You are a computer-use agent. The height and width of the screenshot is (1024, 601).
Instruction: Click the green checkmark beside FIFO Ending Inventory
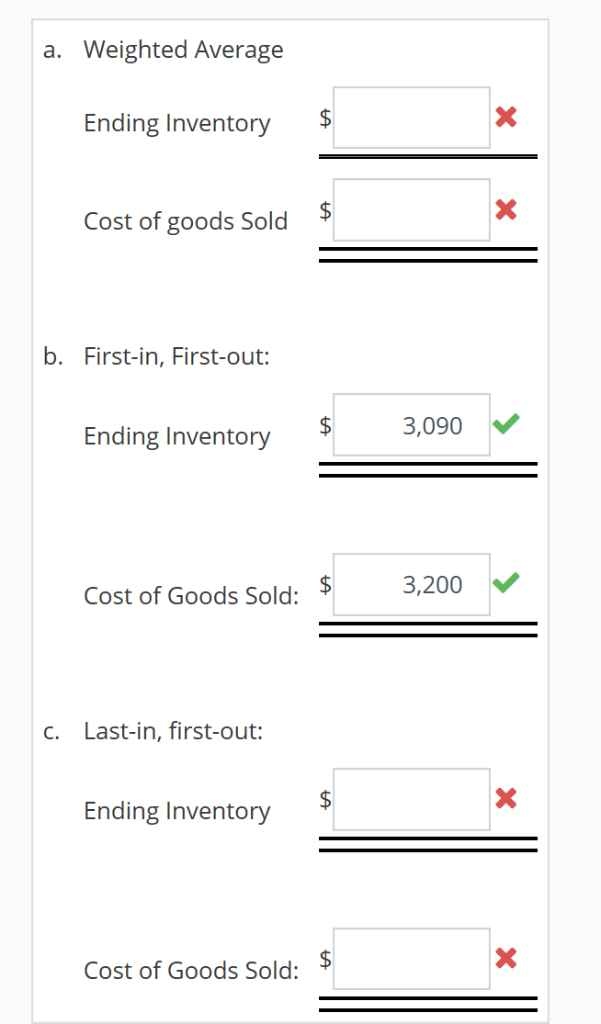pyautogui.click(x=506, y=424)
